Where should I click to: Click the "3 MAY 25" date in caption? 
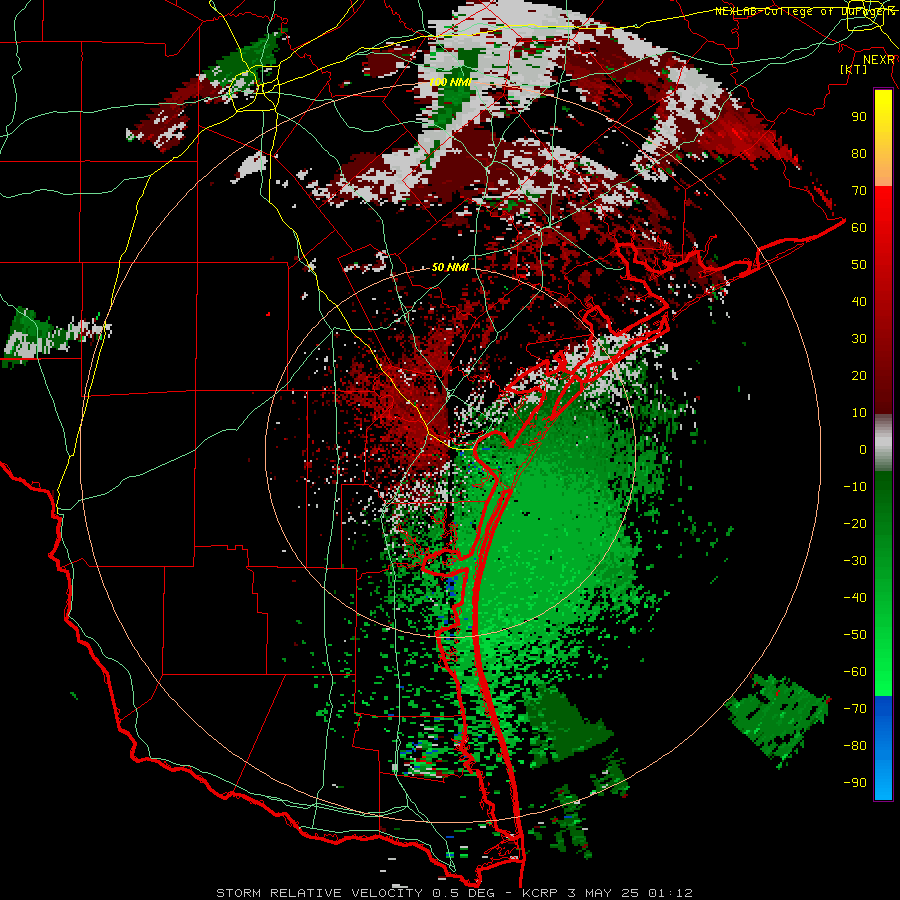tap(605, 893)
